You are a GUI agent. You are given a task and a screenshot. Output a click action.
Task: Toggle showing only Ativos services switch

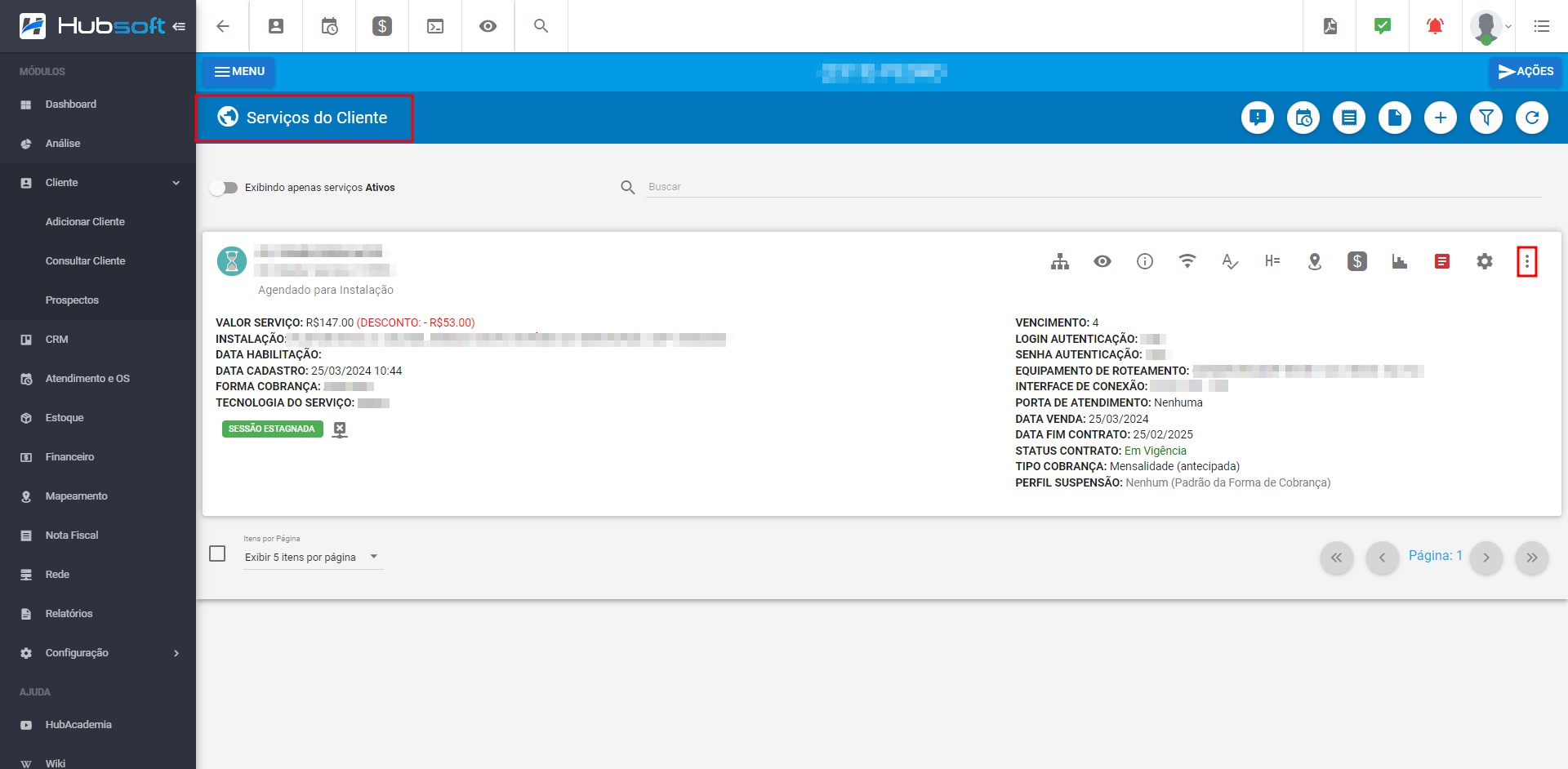tap(223, 188)
